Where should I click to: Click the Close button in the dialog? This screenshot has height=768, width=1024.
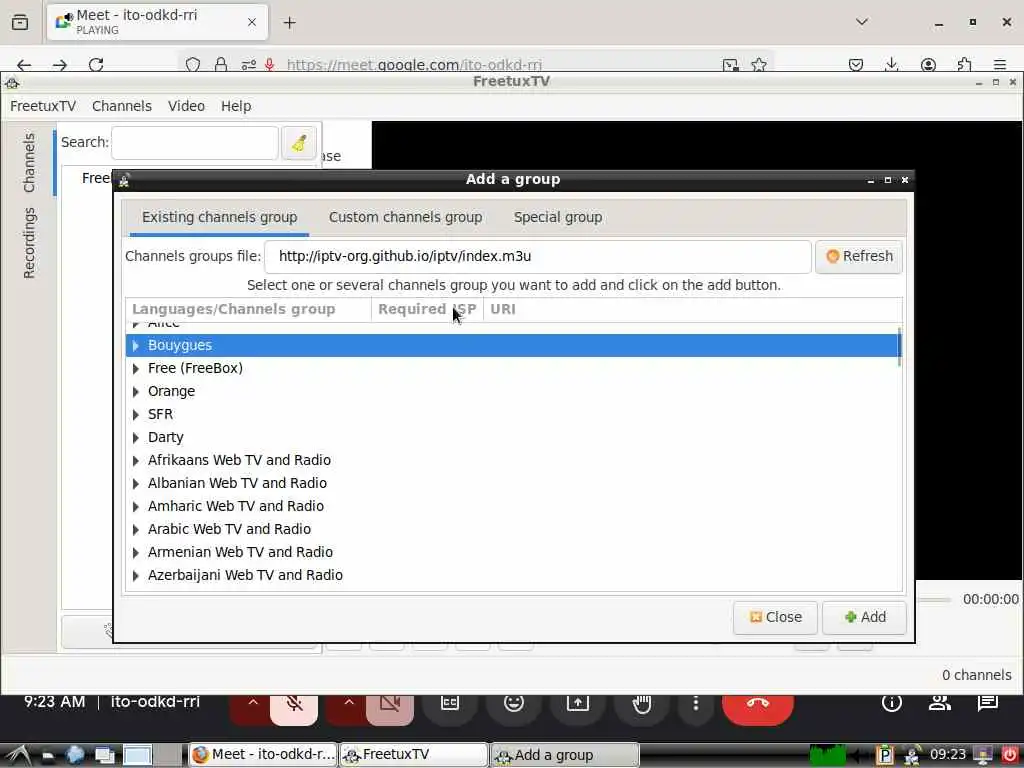point(775,617)
